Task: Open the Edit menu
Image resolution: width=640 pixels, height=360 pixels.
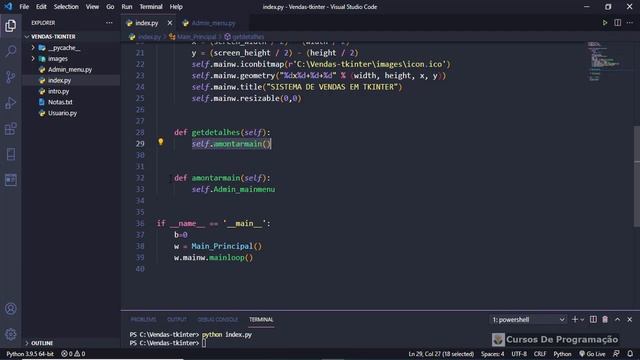Action: (41, 7)
